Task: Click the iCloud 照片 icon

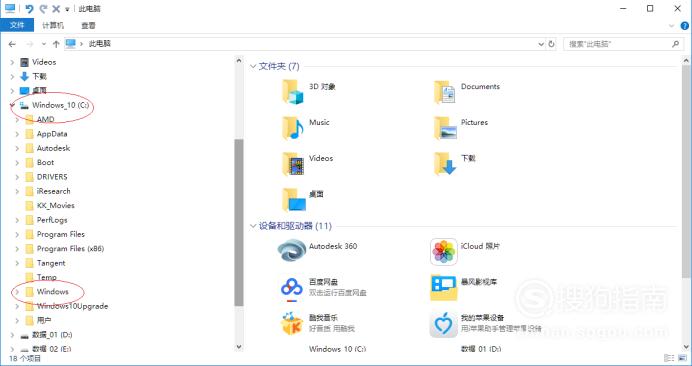Action: [444, 252]
